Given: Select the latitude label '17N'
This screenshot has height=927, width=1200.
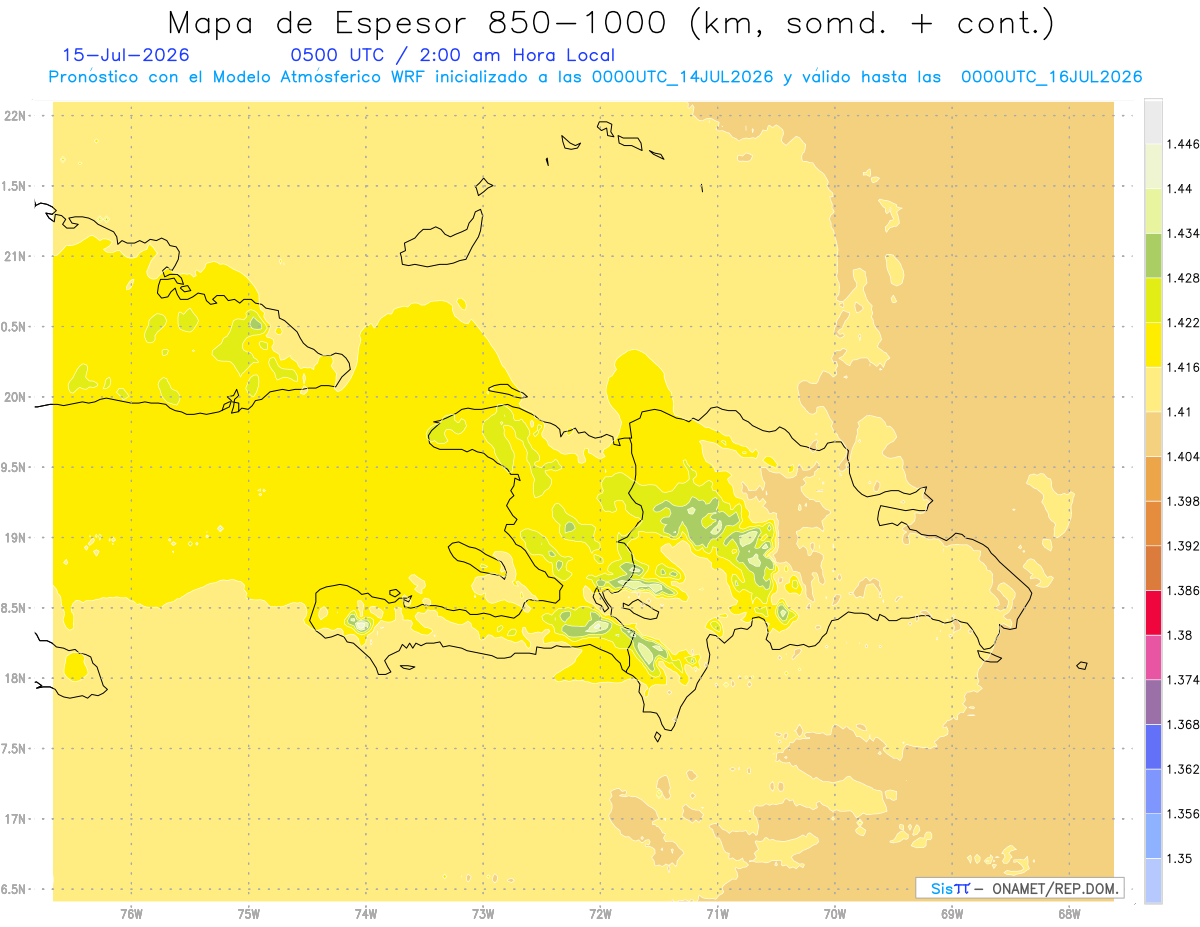Looking at the screenshot, I should pos(17,819).
